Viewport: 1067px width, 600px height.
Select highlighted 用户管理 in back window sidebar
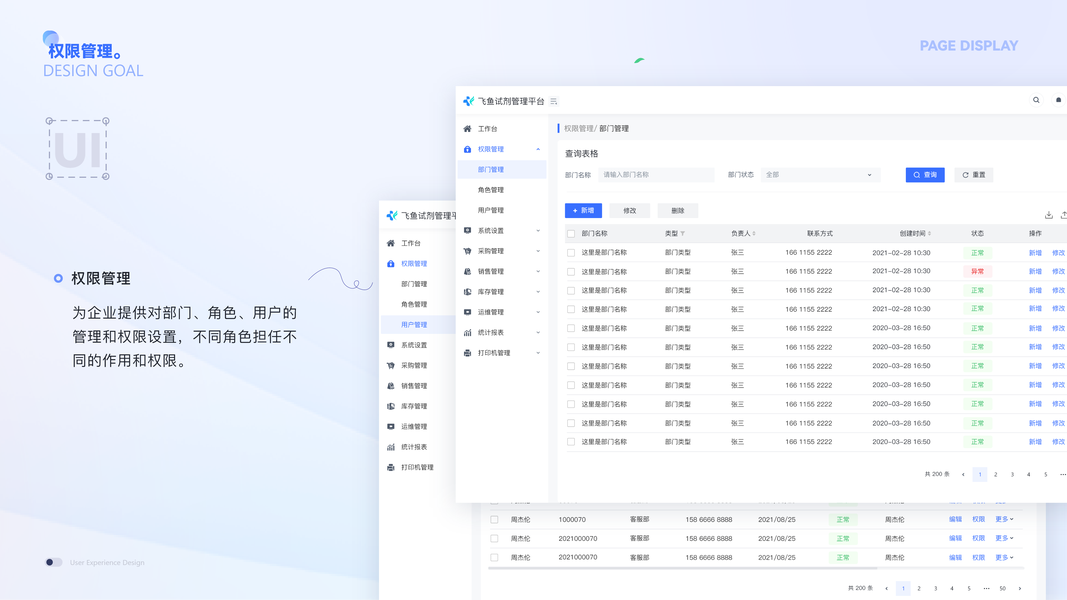click(x=418, y=324)
